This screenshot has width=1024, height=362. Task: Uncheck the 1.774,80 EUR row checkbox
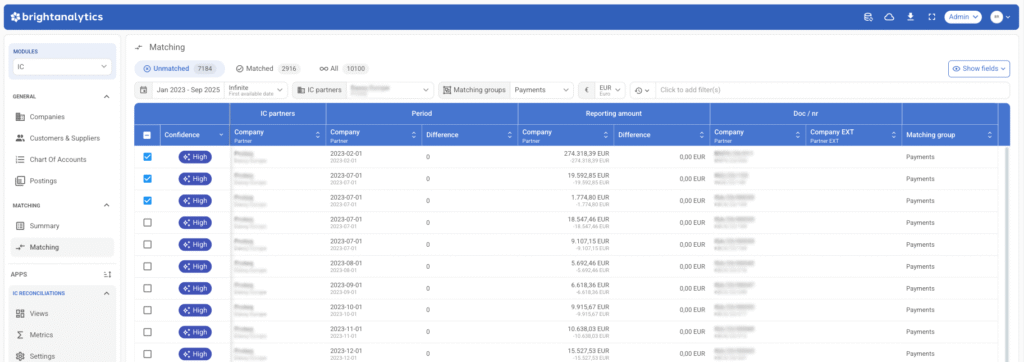(147, 201)
